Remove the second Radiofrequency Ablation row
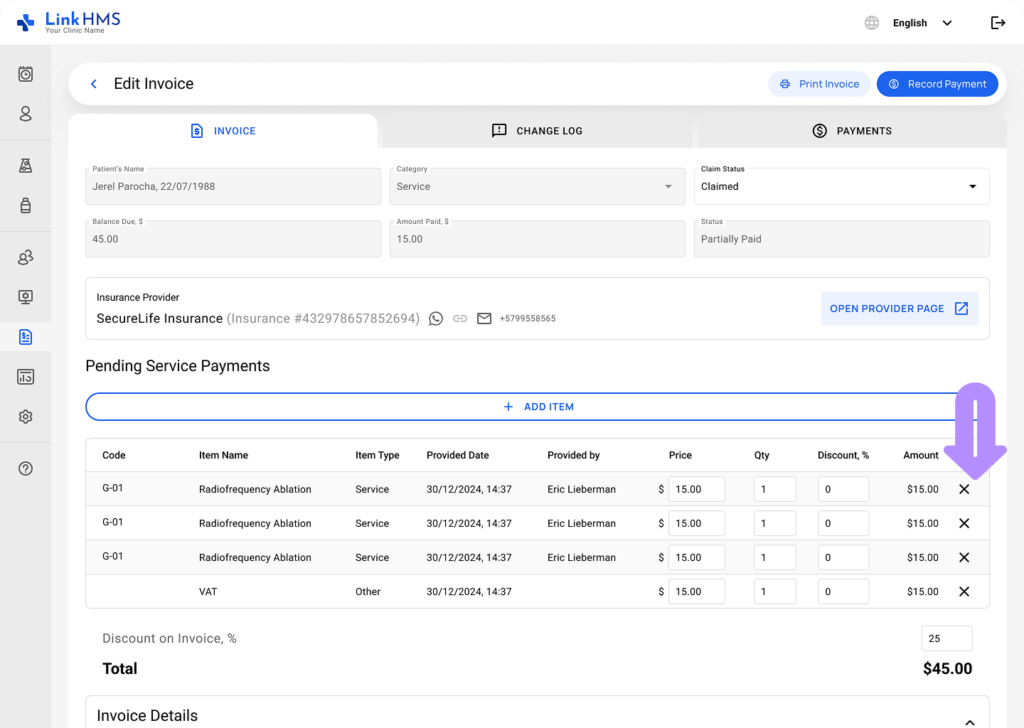The width and height of the screenshot is (1024, 728). pyautogui.click(x=964, y=523)
